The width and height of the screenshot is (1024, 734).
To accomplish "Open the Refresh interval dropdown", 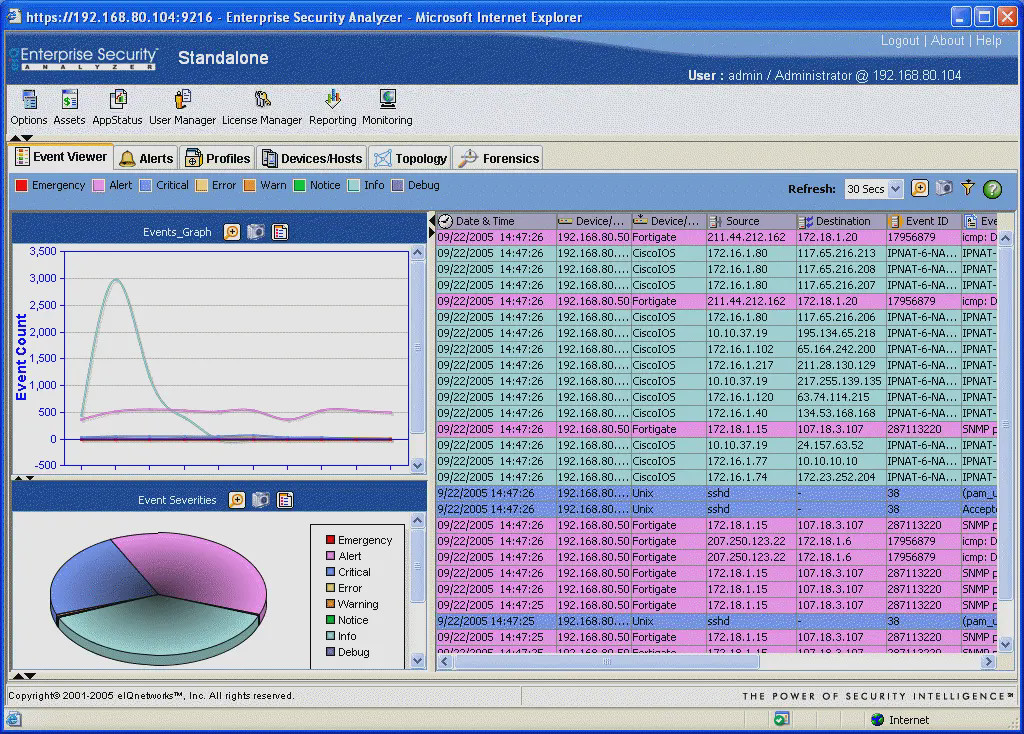I will (x=895, y=189).
